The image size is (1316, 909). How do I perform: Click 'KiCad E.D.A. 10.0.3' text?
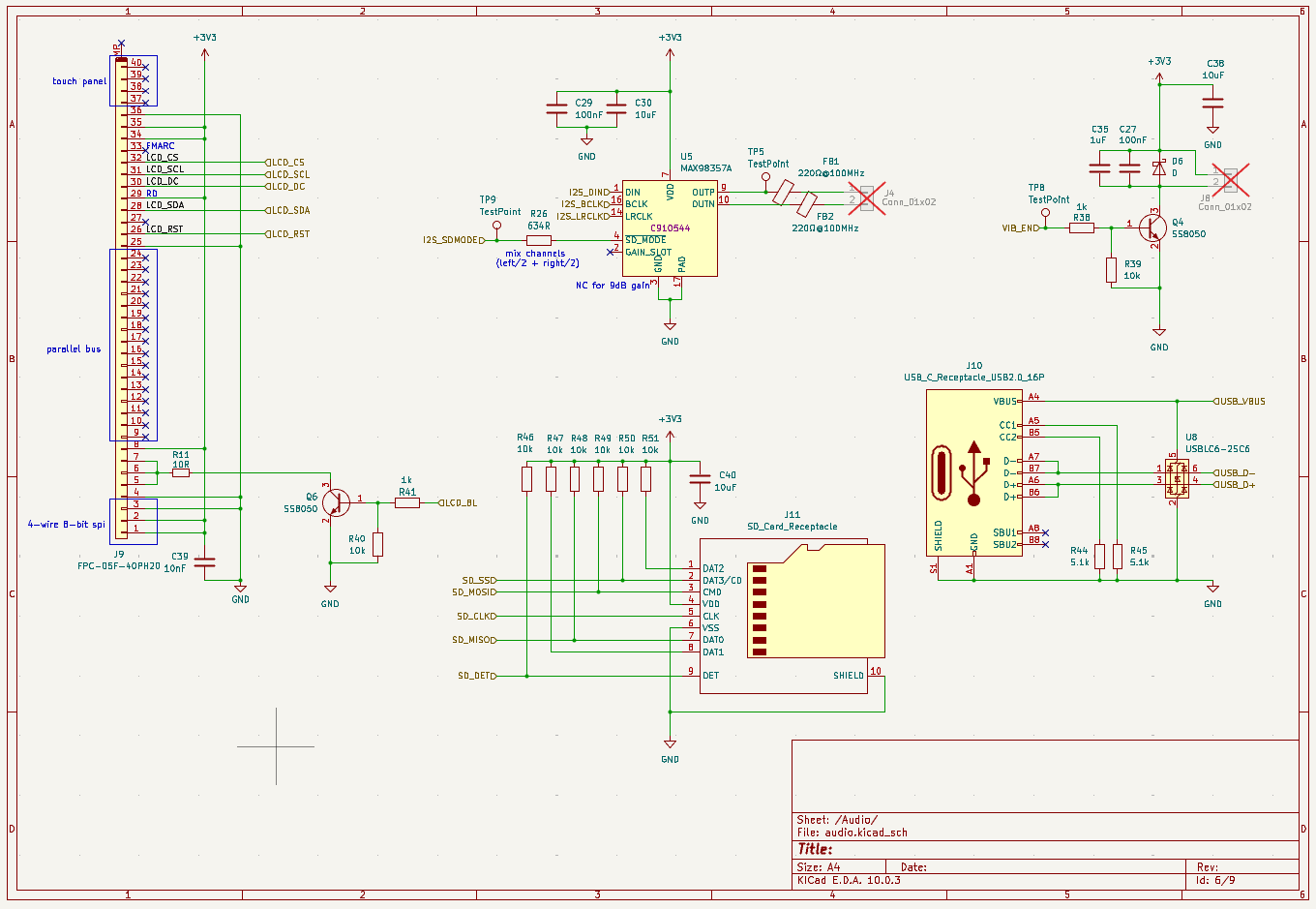coord(849,881)
